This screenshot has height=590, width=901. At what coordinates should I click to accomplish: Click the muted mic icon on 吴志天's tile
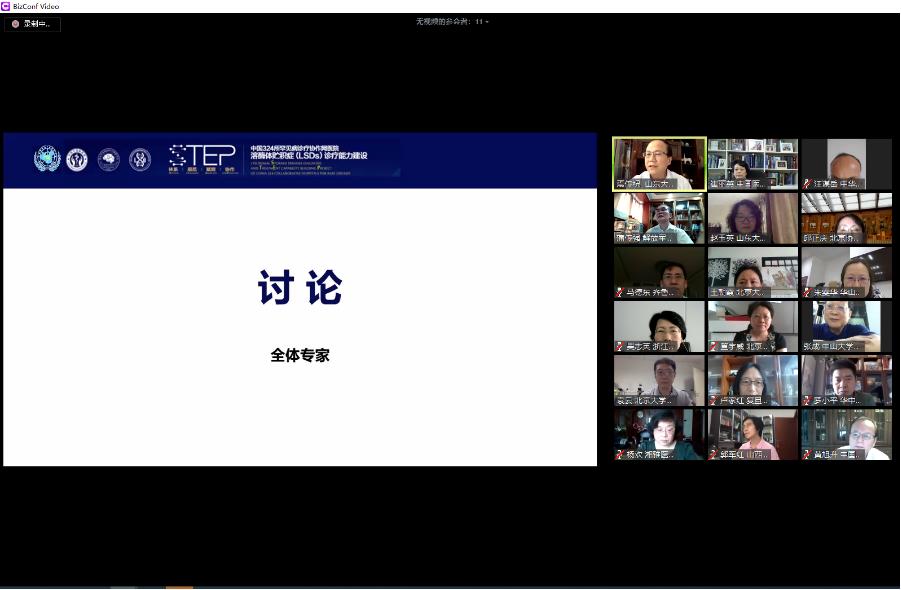pyautogui.click(x=618, y=346)
